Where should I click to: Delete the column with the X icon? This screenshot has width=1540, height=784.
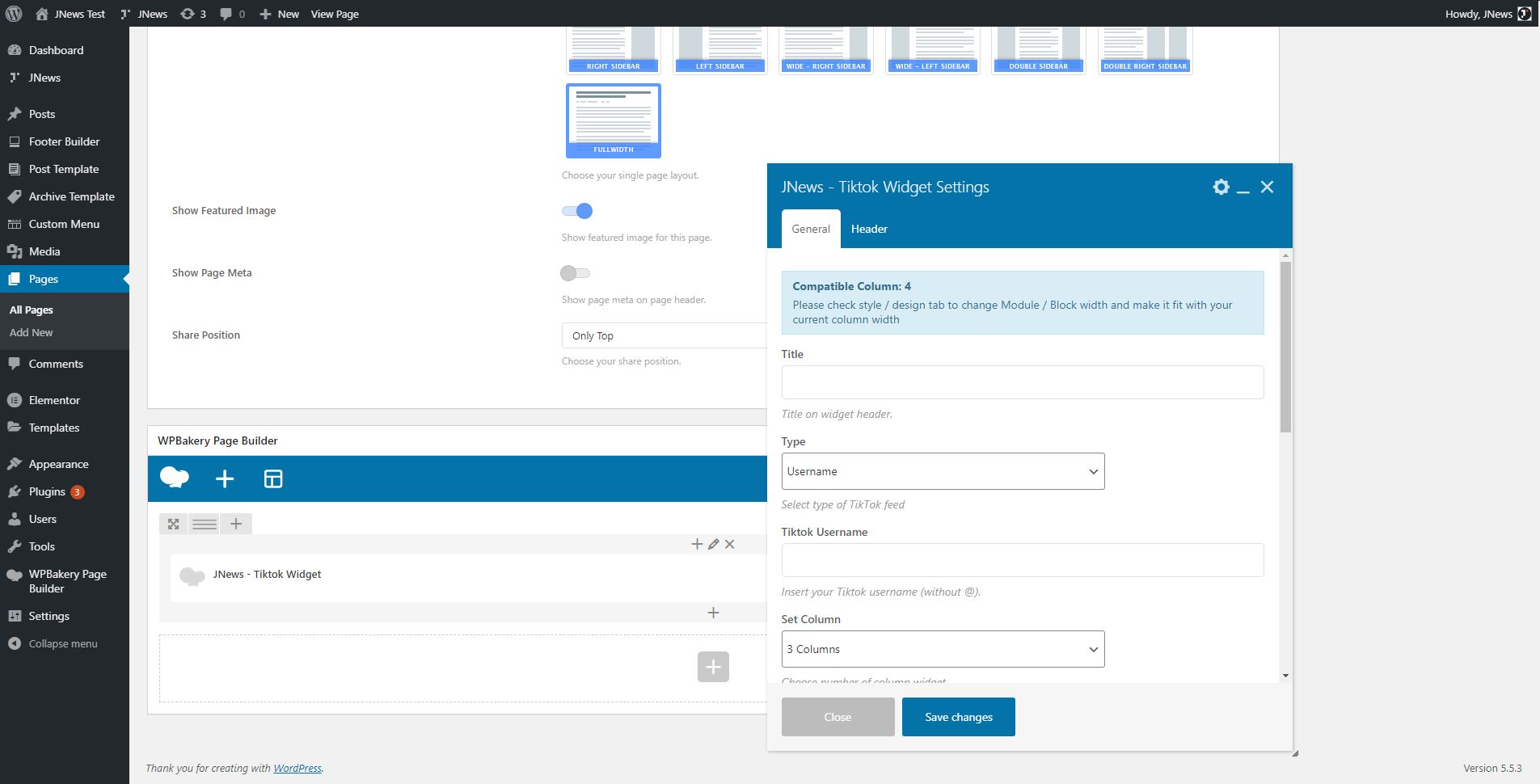tap(729, 545)
